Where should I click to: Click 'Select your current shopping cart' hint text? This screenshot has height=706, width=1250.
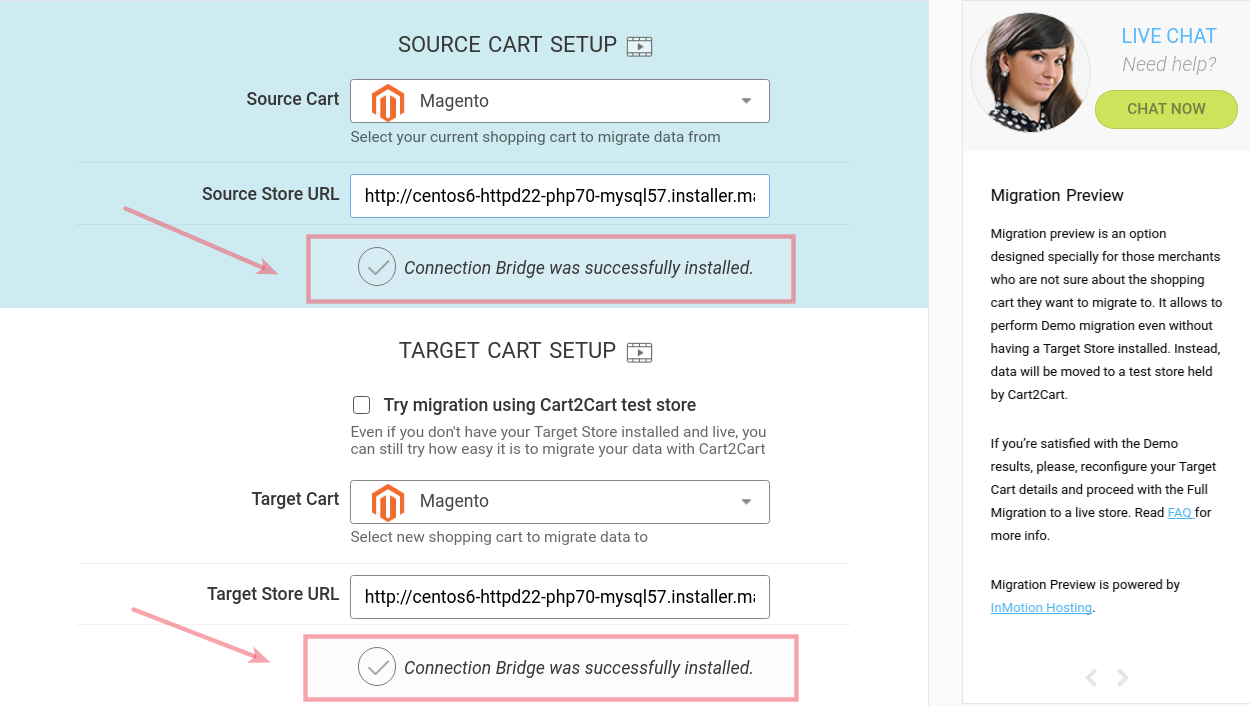tap(535, 137)
